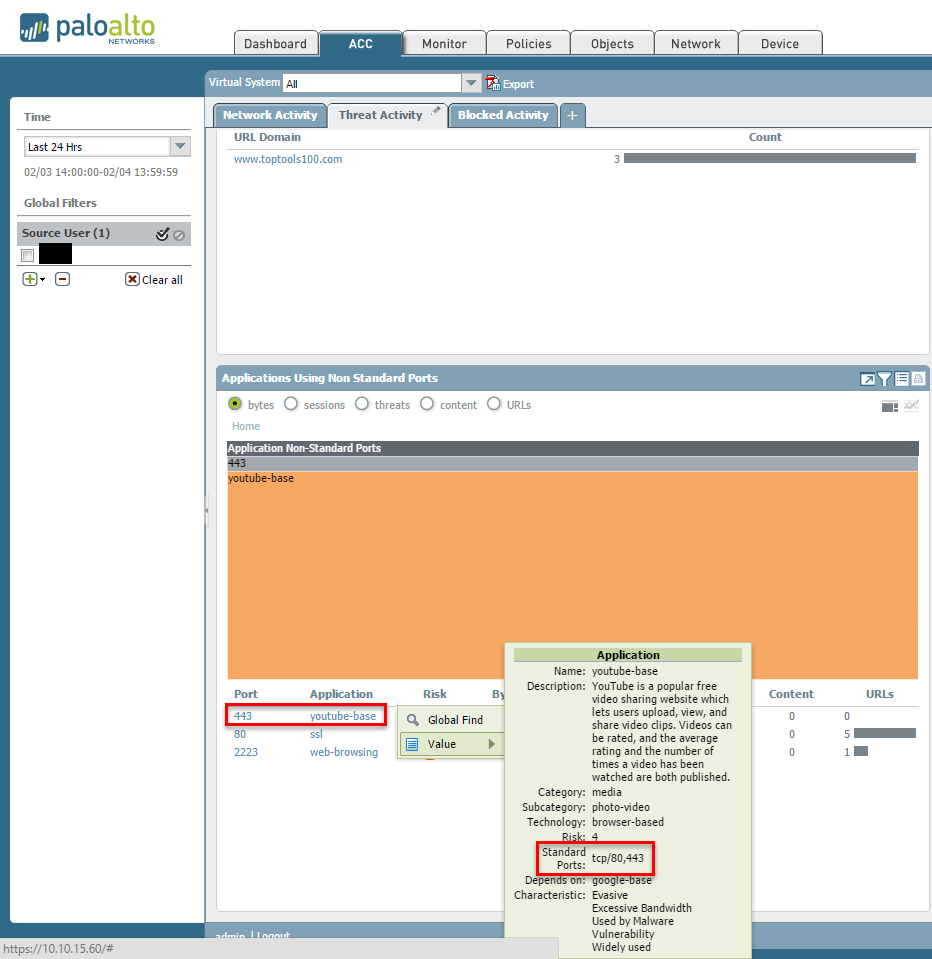Click the Value list icon in context menu
The image size is (932, 959).
pyautogui.click(x=412, y=744)
